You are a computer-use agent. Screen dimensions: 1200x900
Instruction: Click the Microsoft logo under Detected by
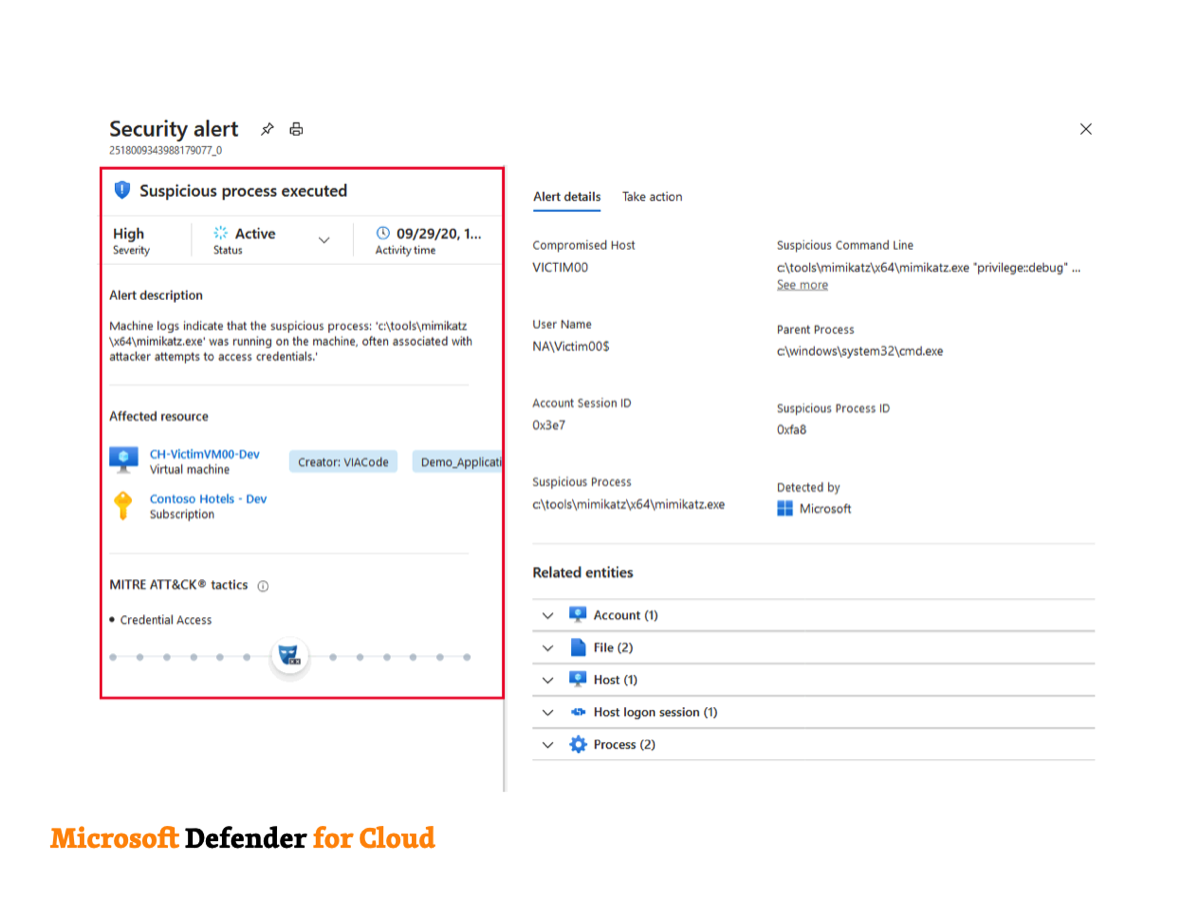(x=785, y=508)
